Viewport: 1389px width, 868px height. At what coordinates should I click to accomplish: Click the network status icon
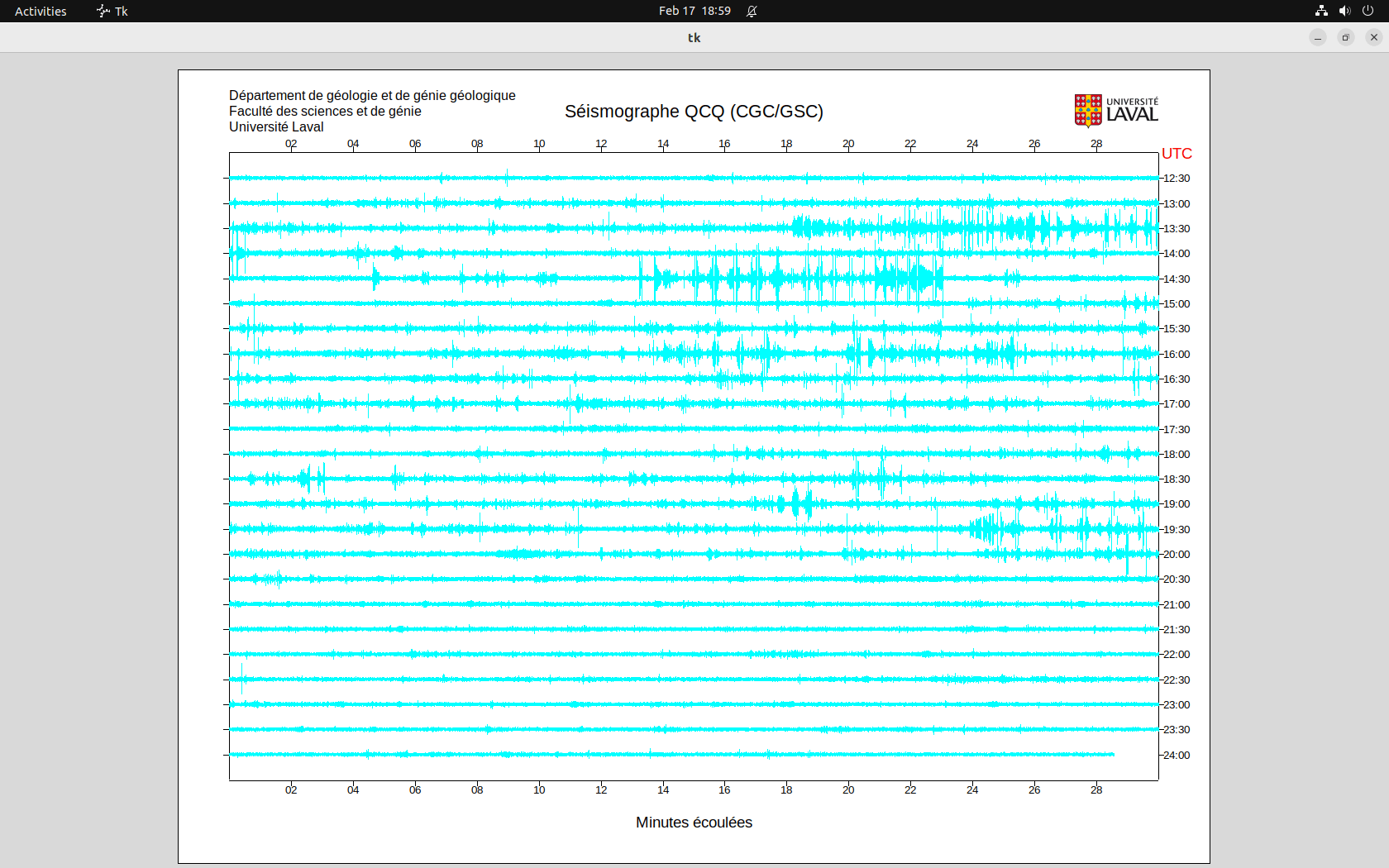click(x=1321, y=11)
